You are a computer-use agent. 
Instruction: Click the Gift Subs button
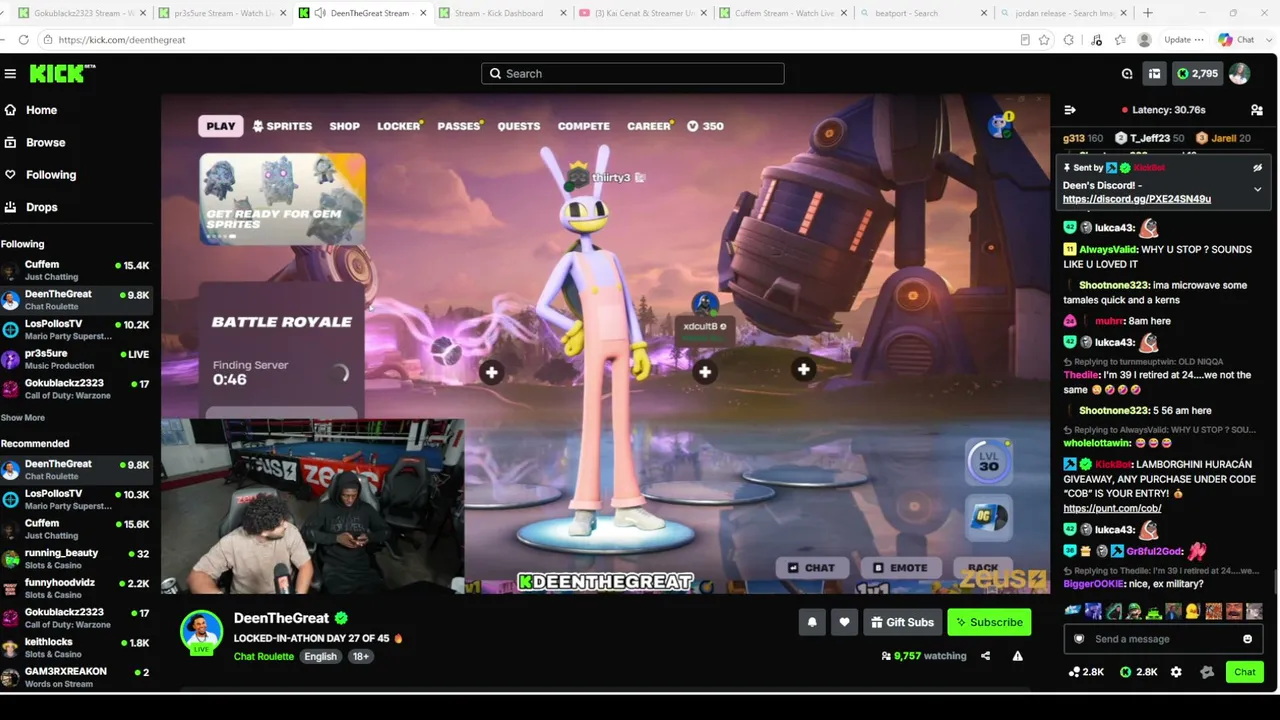pos(902,622)
